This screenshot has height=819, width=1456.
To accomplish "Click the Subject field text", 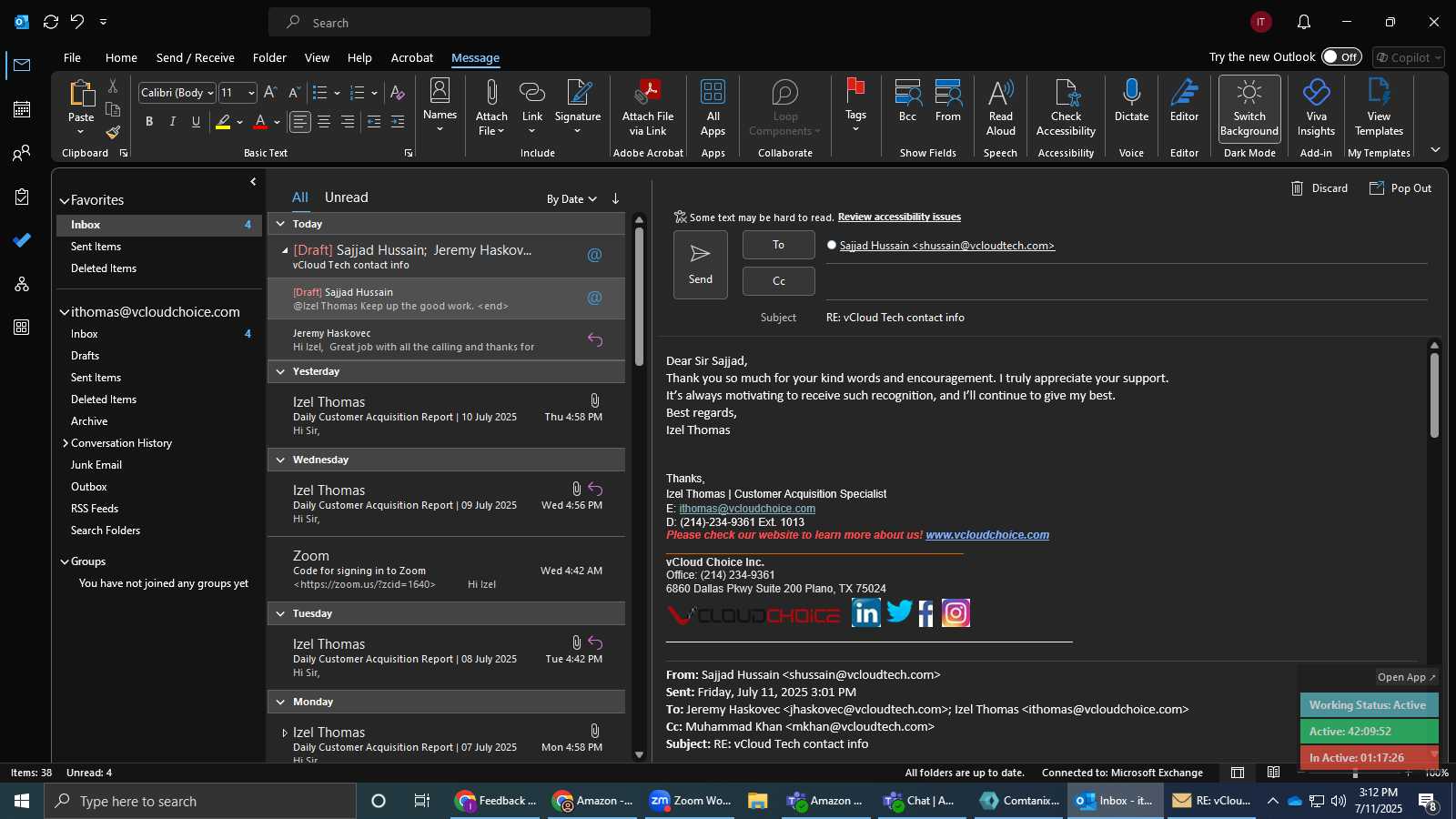I will pyautogui.click(x=895, y=318).
